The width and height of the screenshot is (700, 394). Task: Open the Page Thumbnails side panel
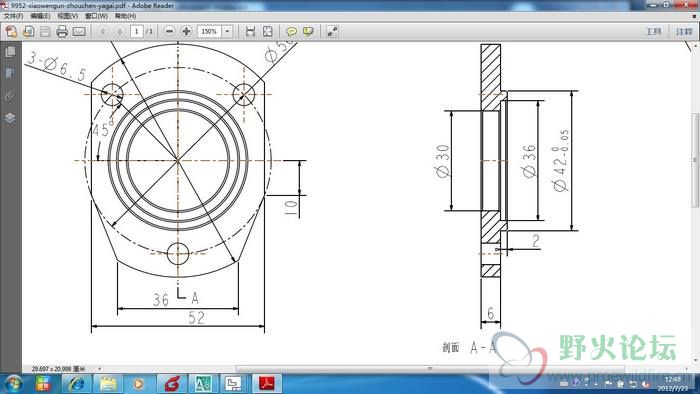coord(10,52)
